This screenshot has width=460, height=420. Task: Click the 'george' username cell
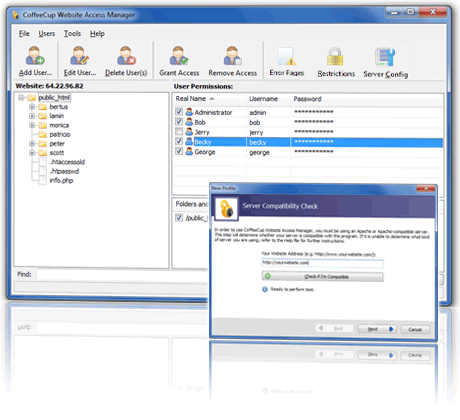point(259,153)
